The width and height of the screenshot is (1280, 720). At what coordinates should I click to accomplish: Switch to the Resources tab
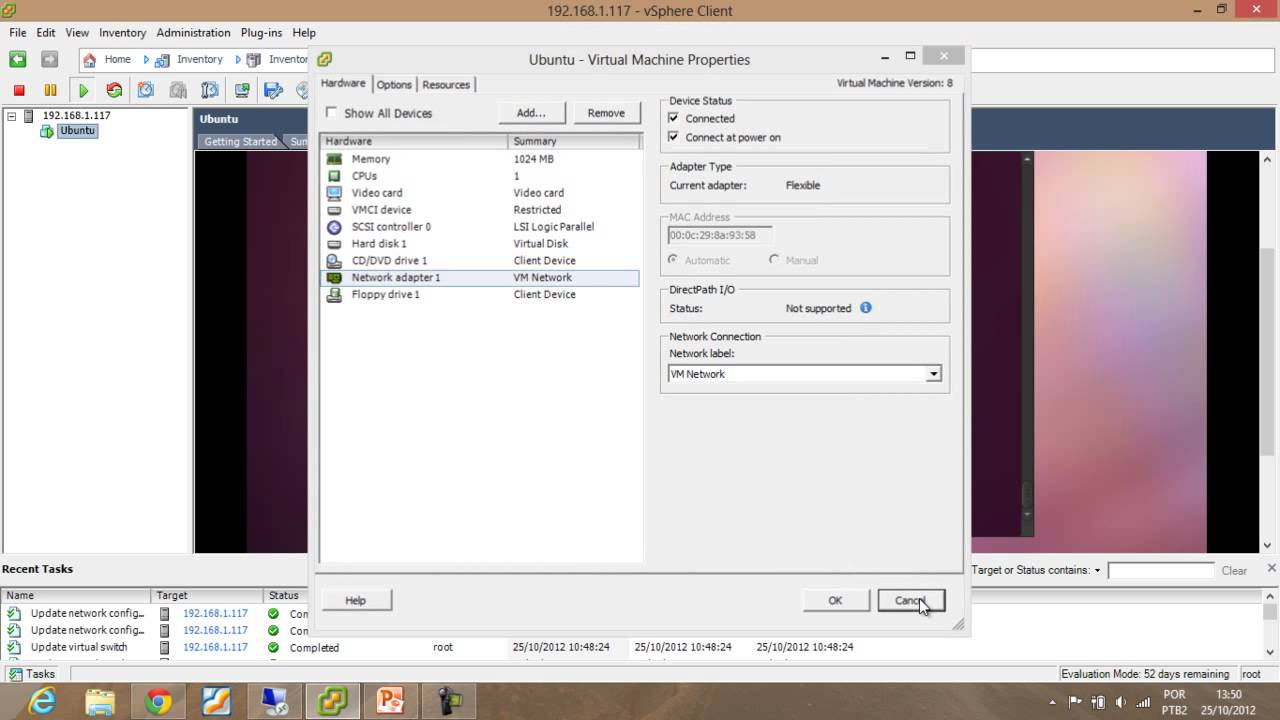(446, 85)
